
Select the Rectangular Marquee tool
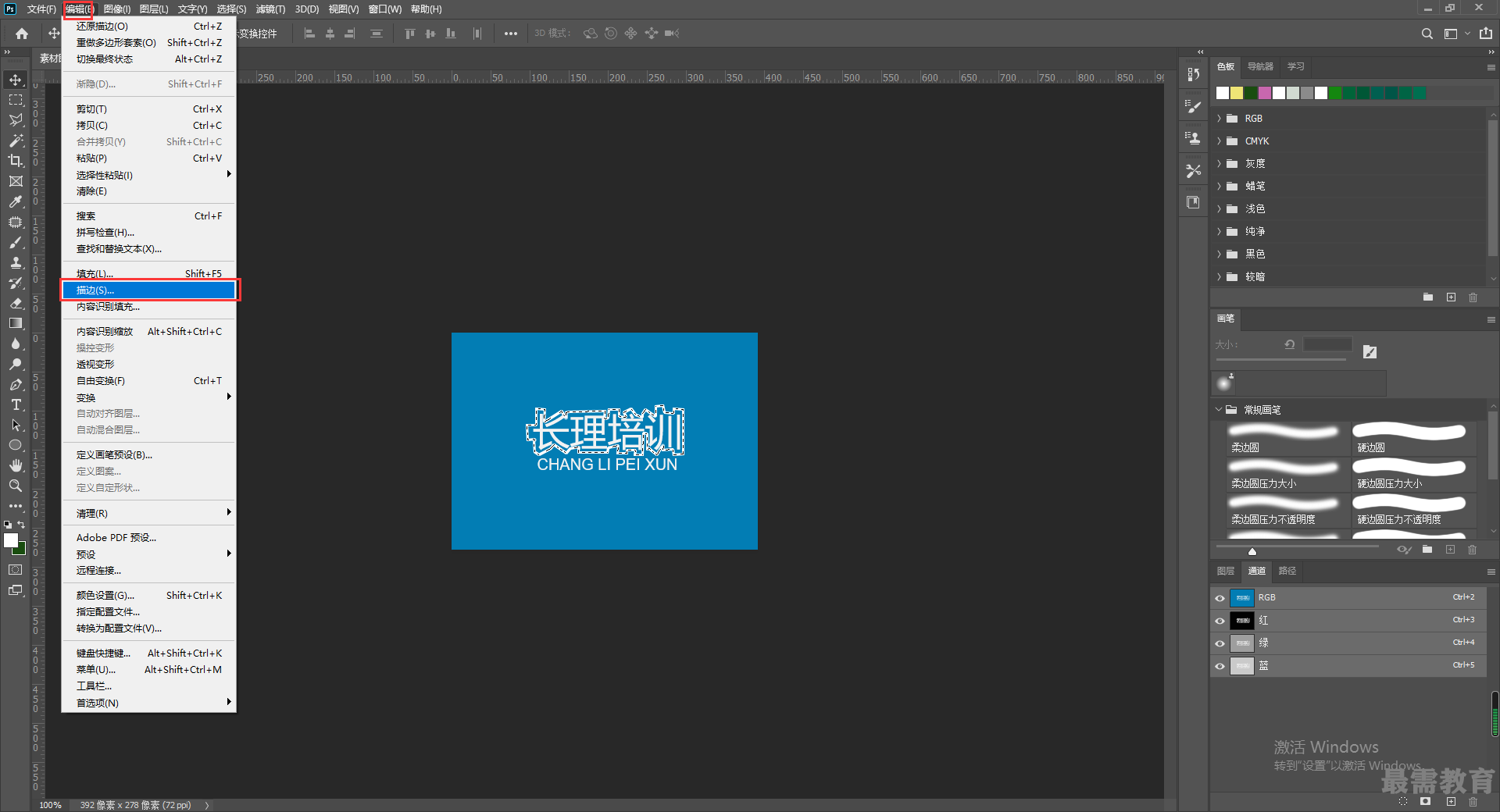coord(16,100)
